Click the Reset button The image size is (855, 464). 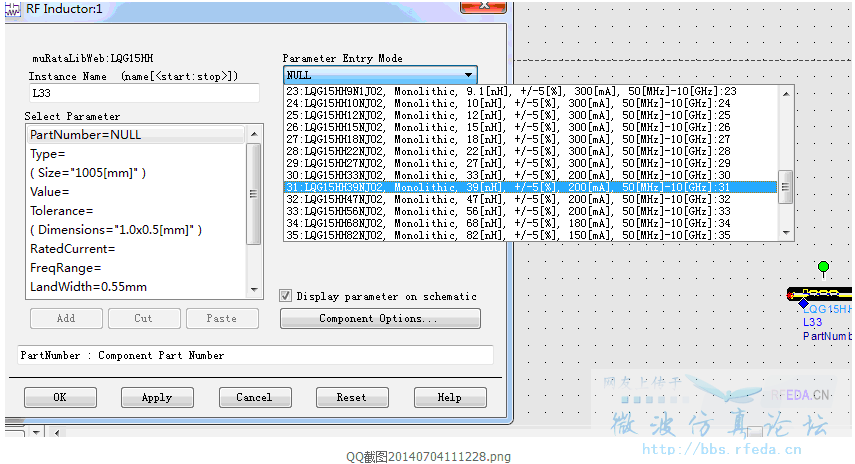(x=352, y=397)
